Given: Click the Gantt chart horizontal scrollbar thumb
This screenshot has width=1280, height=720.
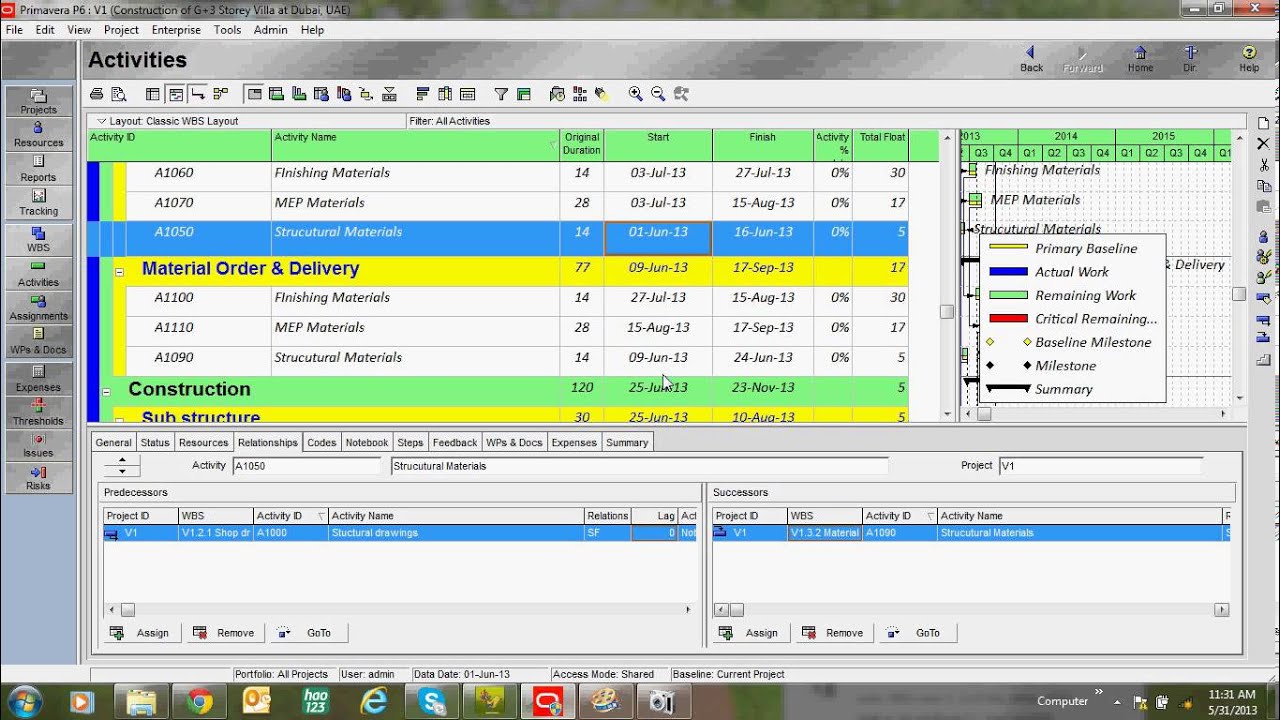Looking at the screenshot, I should coord(983,413).
